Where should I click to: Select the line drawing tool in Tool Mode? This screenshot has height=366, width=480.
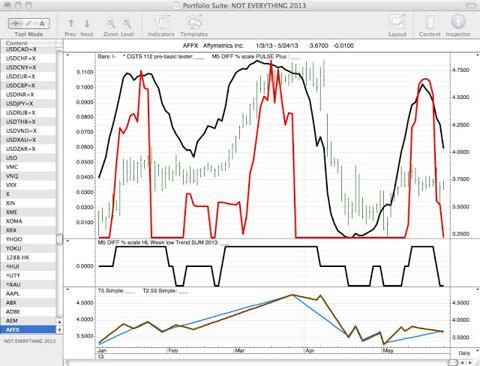[x=29, y=23]
